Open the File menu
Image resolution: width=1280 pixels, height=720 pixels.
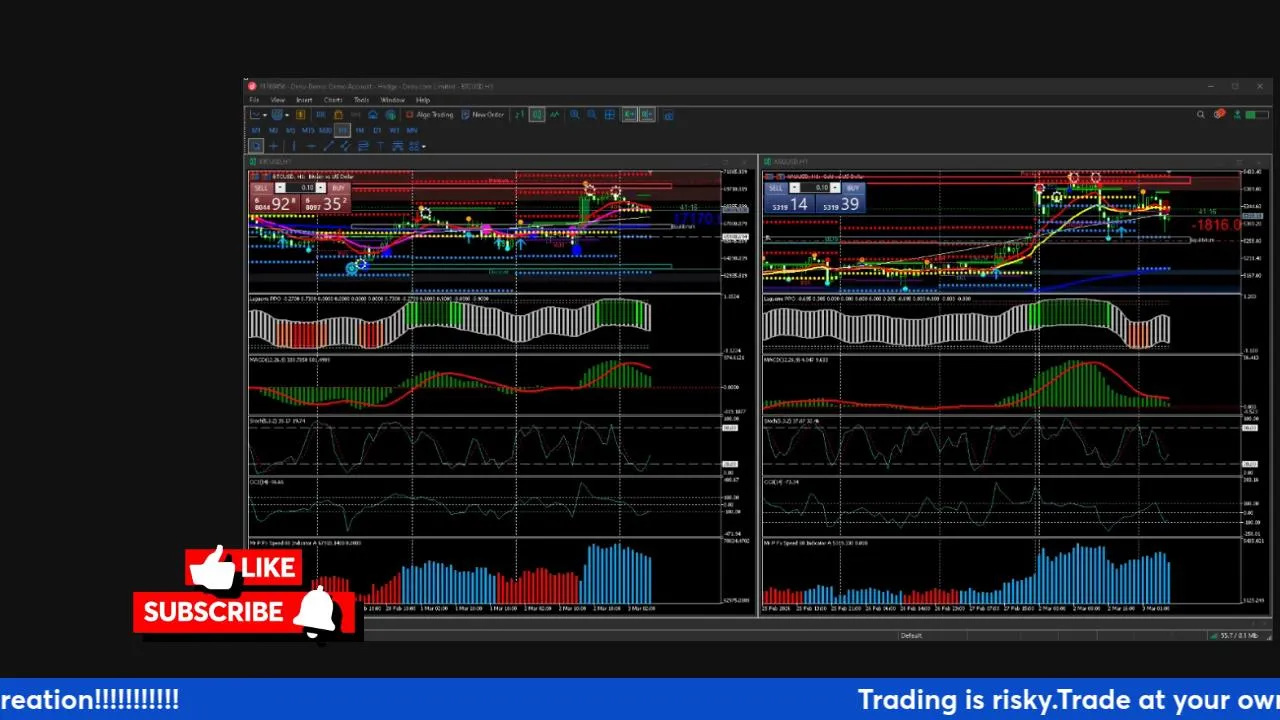254,100
